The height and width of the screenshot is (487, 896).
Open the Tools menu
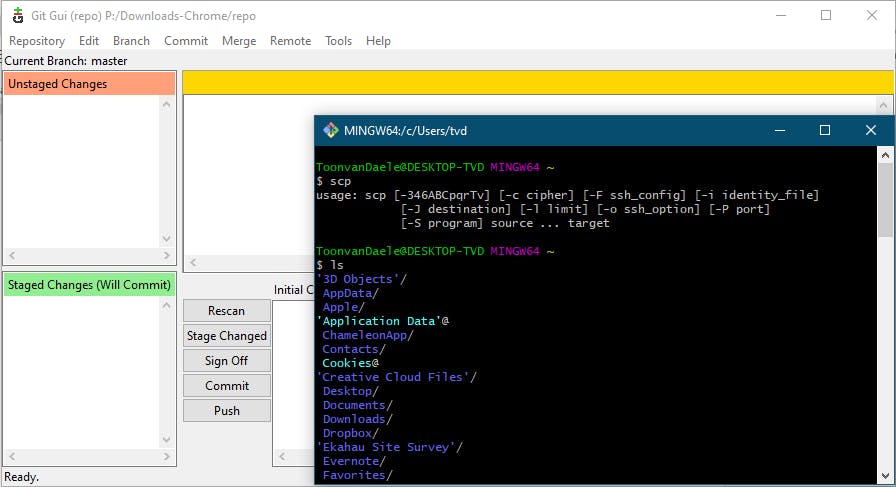coord(338,41)
